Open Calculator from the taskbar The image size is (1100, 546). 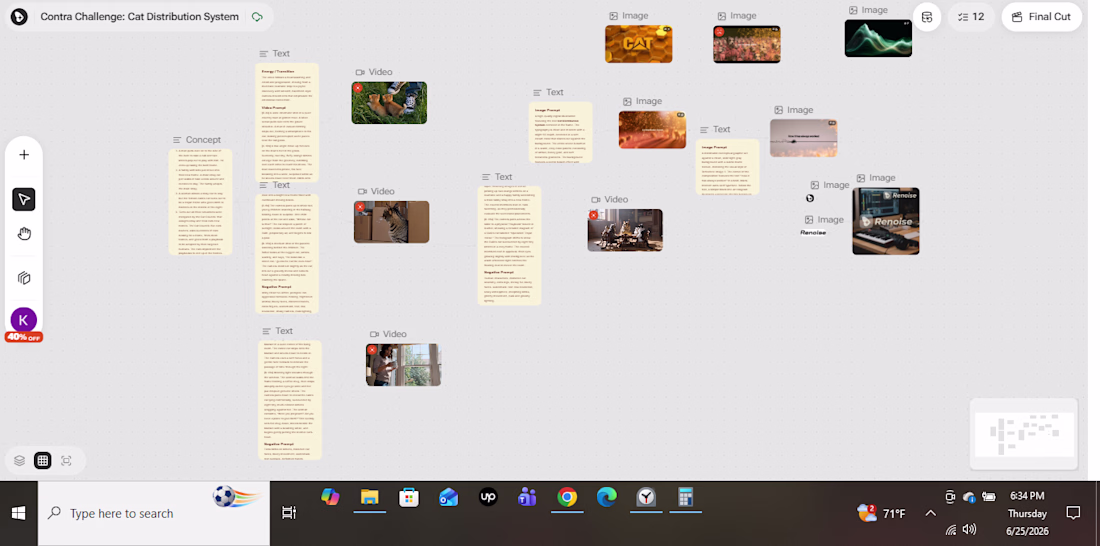click(685, 498)
